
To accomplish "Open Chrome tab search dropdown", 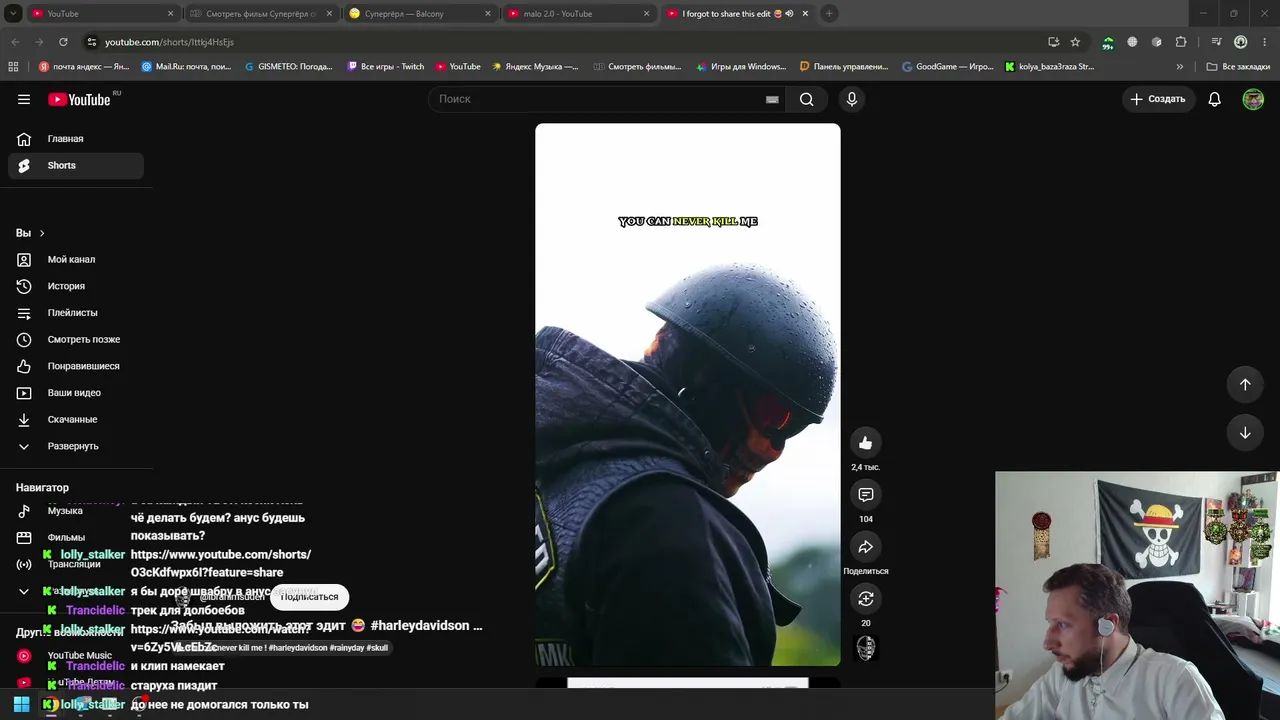I will click(x=13, y=14).
